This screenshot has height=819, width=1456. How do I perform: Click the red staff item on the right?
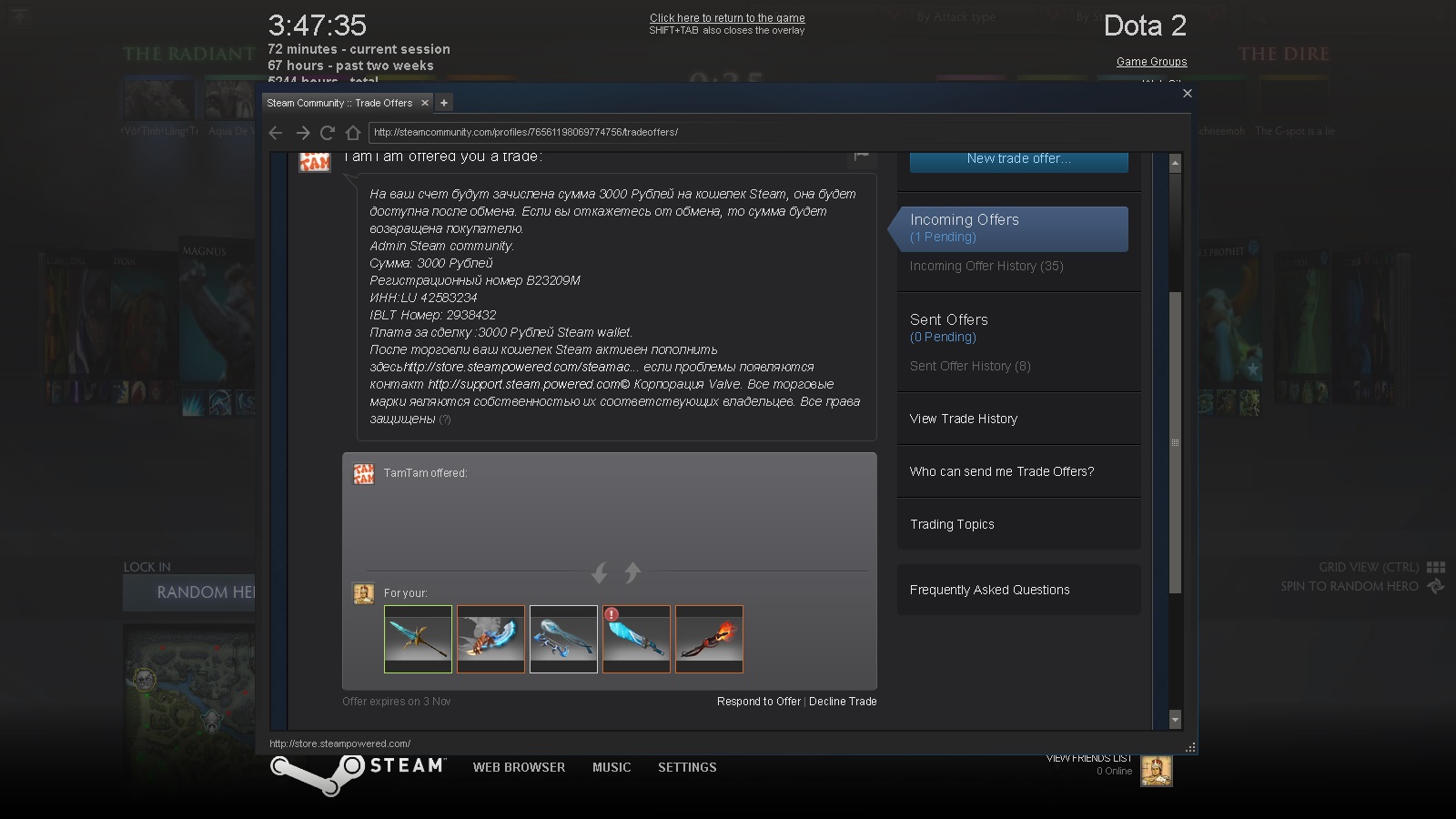coord(709,639)
